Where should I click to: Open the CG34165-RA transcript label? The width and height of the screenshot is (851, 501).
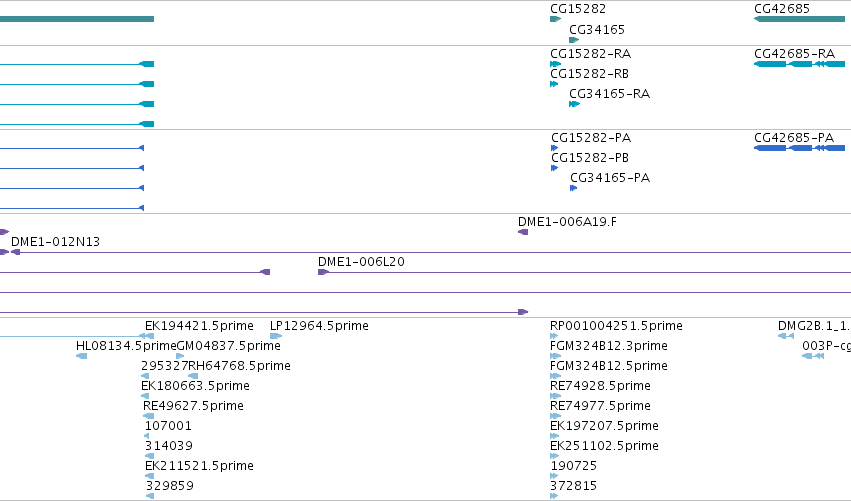609,94
